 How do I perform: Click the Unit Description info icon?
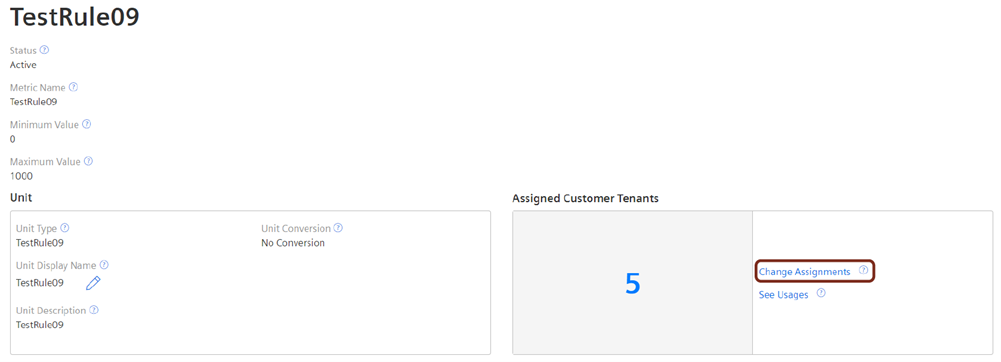click(x=94, y=310)
